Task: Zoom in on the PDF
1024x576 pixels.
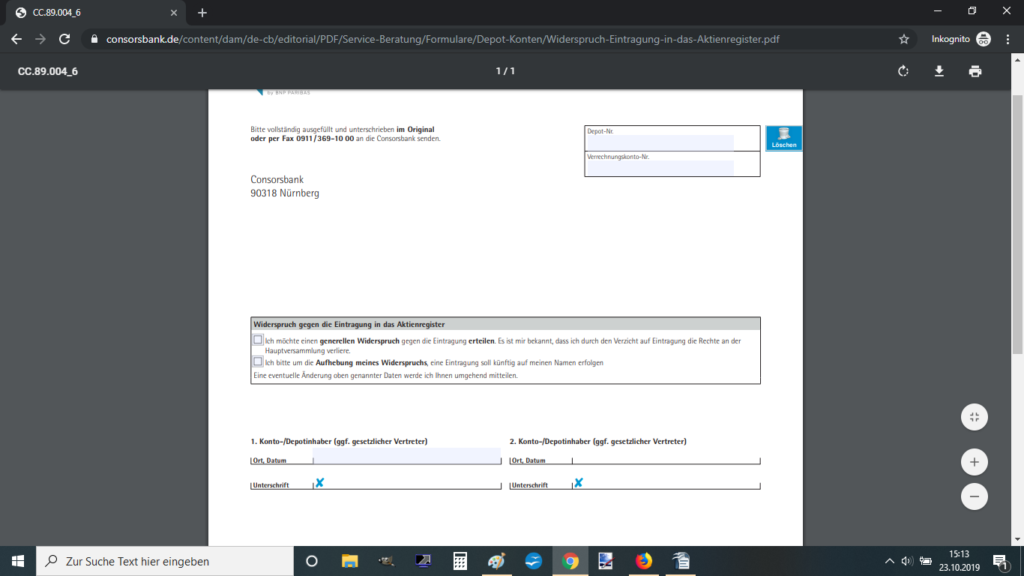Action: point(974,462)
